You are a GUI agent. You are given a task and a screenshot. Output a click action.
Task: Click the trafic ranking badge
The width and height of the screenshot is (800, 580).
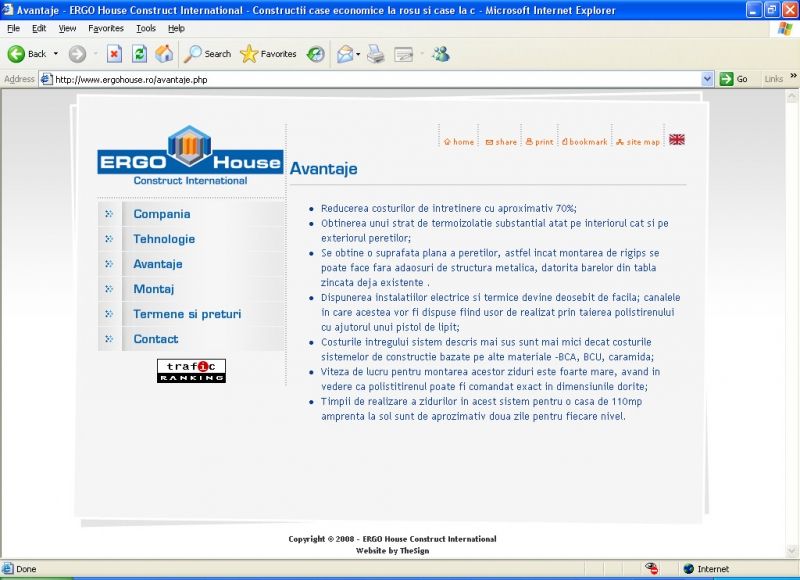click(x=191, y=371)
